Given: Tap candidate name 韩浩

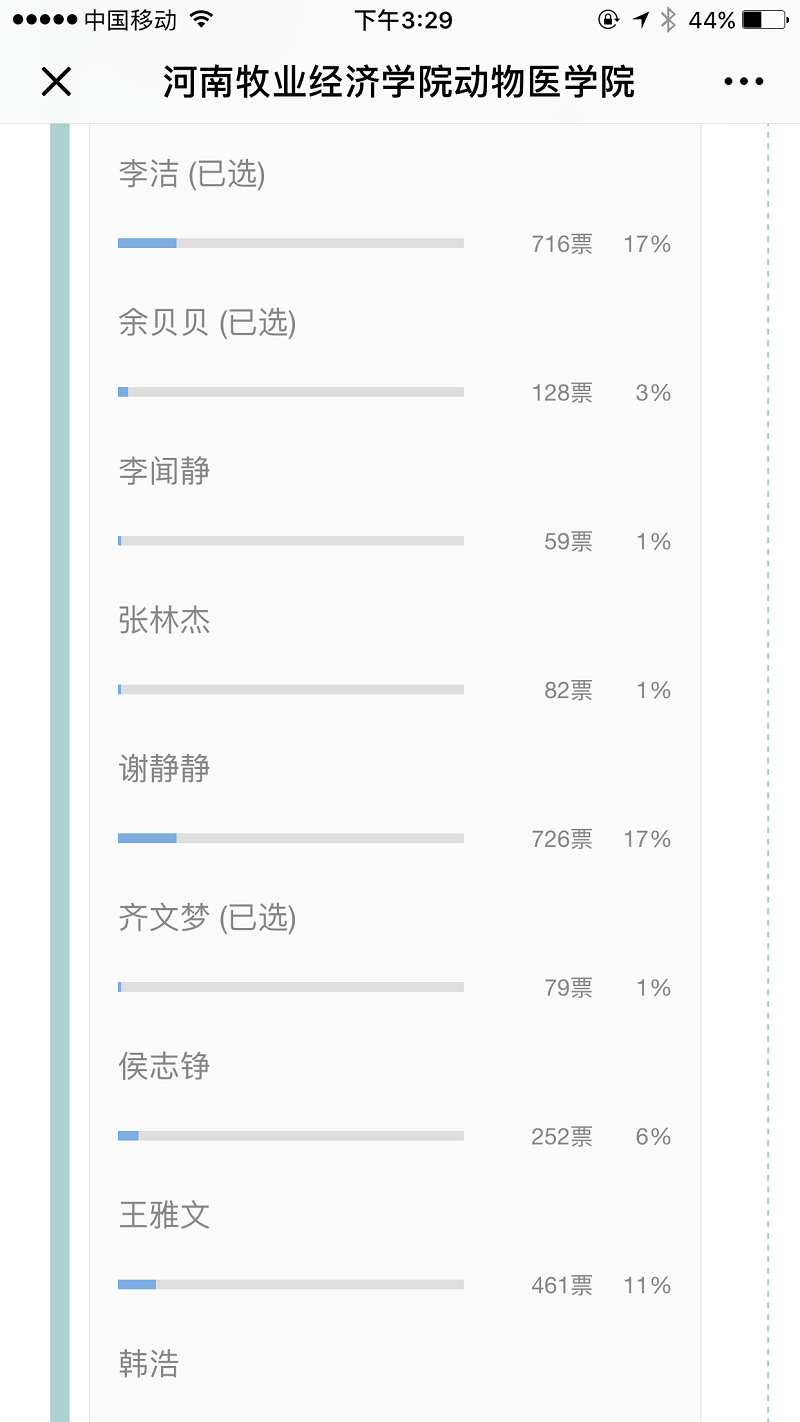Looking at the screenshot, I should (149, 1364).
